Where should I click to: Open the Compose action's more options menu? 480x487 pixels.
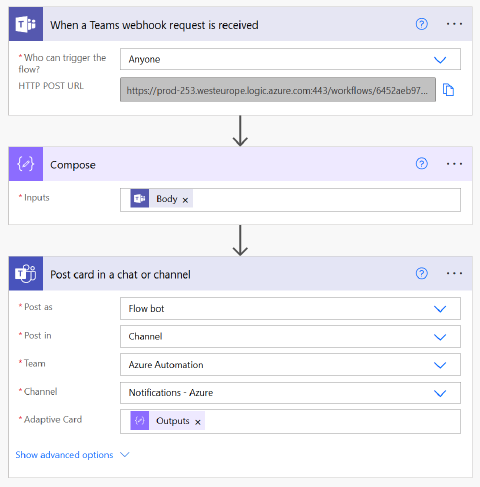coord(454,164)
